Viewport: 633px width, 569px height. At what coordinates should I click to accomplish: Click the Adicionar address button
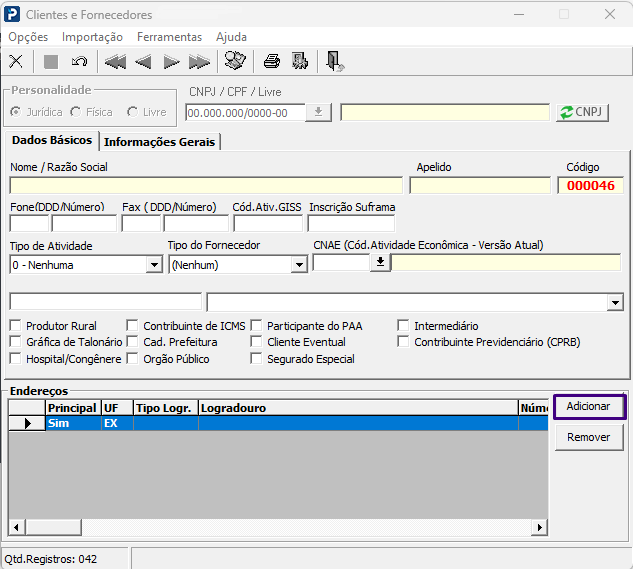click(589, 406)
